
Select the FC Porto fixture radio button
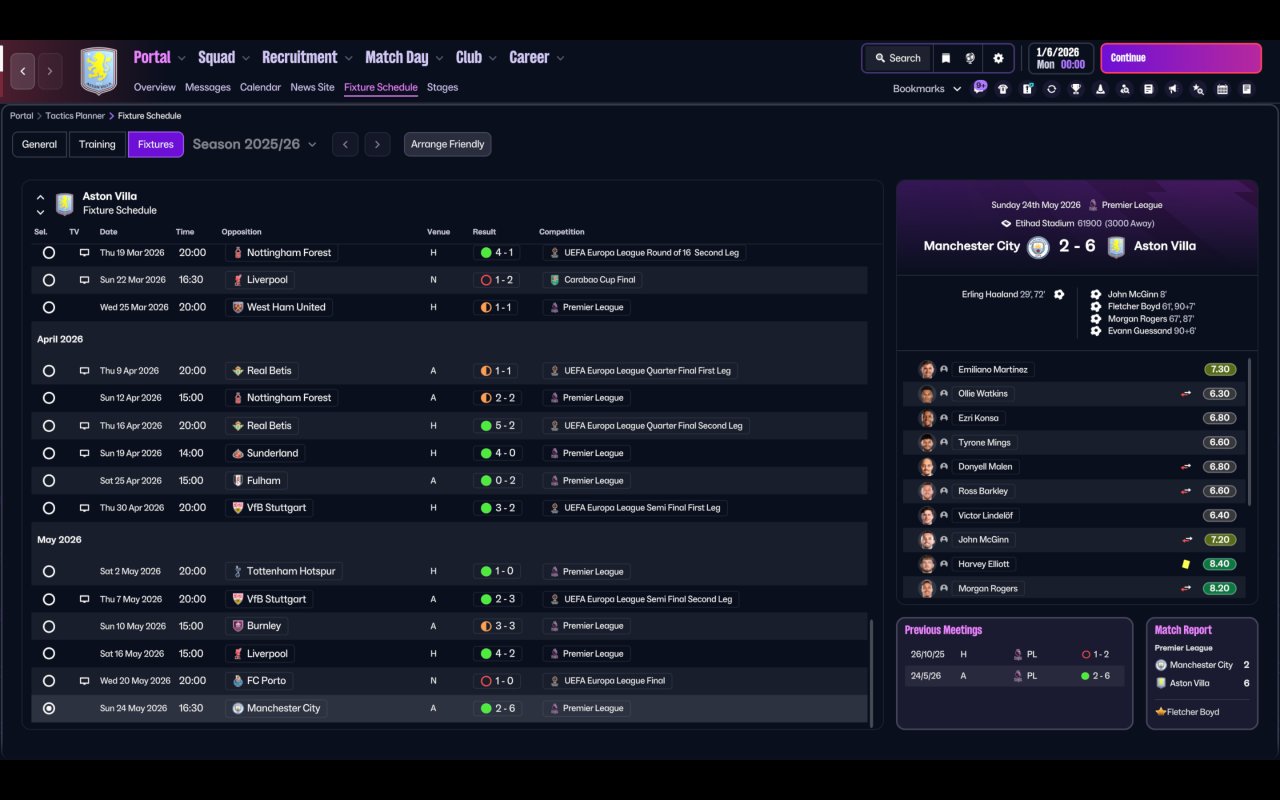pyautogui.click(x=49, y=681)
